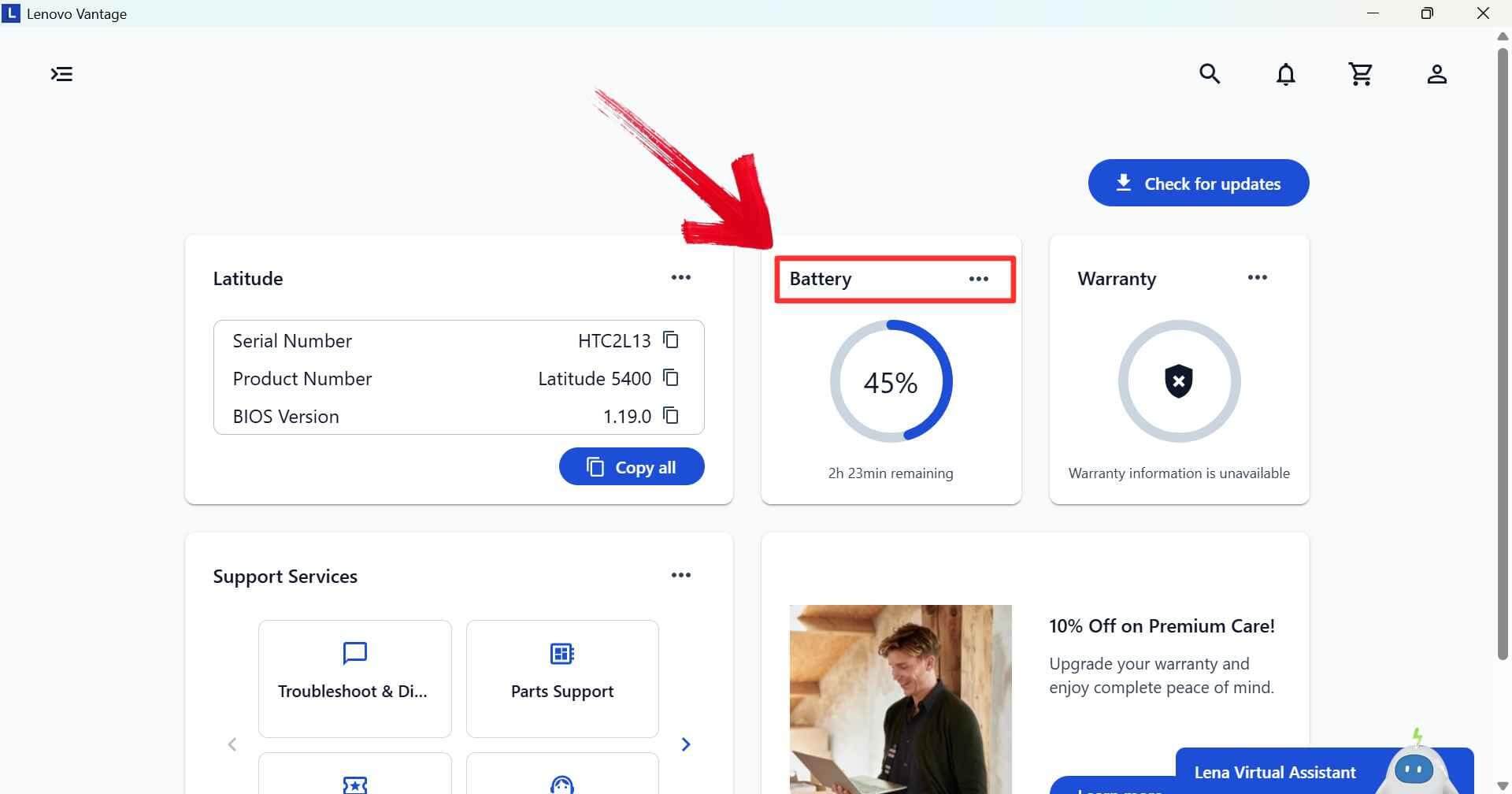
Task: Copy the Serial Number value
Action: coord(671,340)
